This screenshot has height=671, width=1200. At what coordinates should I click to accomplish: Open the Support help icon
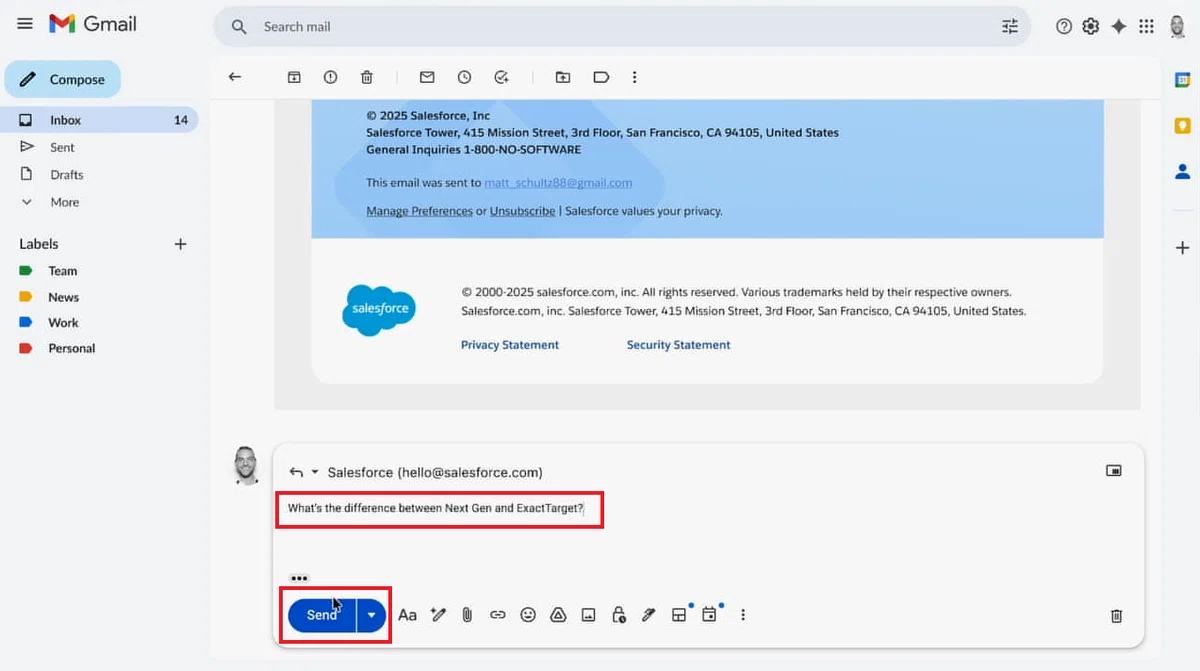[x=1064, y=27]
